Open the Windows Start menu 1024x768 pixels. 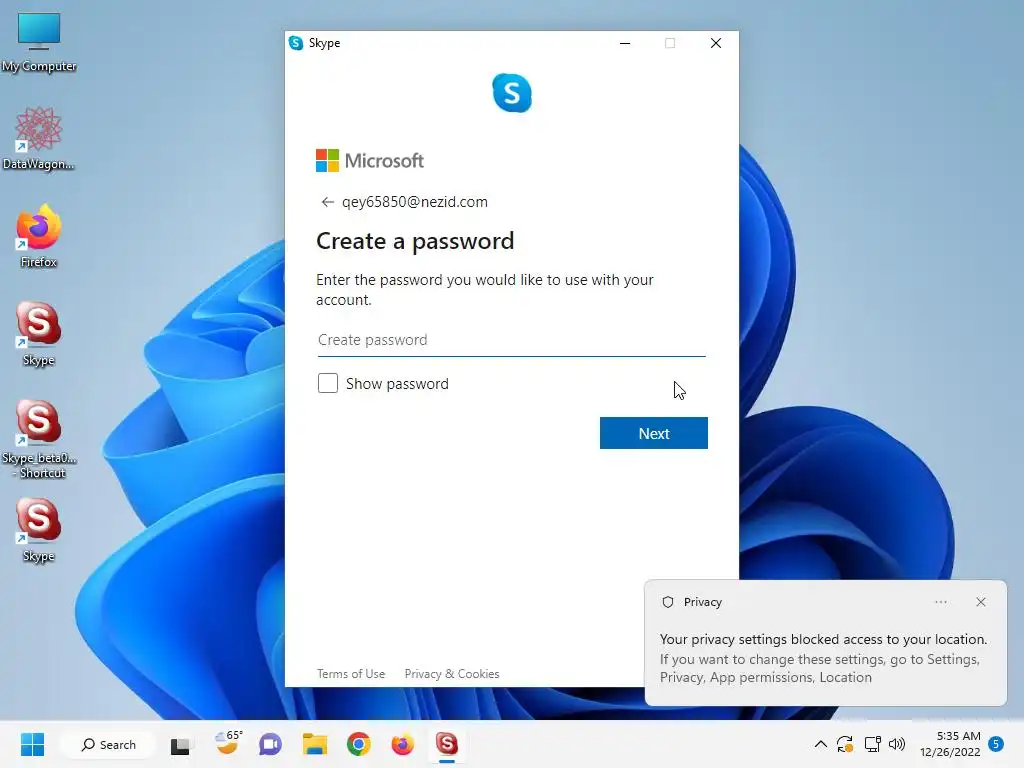(x=33, y=744)
